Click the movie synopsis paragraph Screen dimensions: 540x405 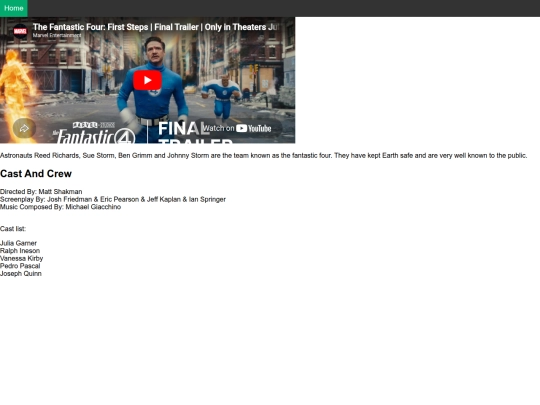point(263,156)
